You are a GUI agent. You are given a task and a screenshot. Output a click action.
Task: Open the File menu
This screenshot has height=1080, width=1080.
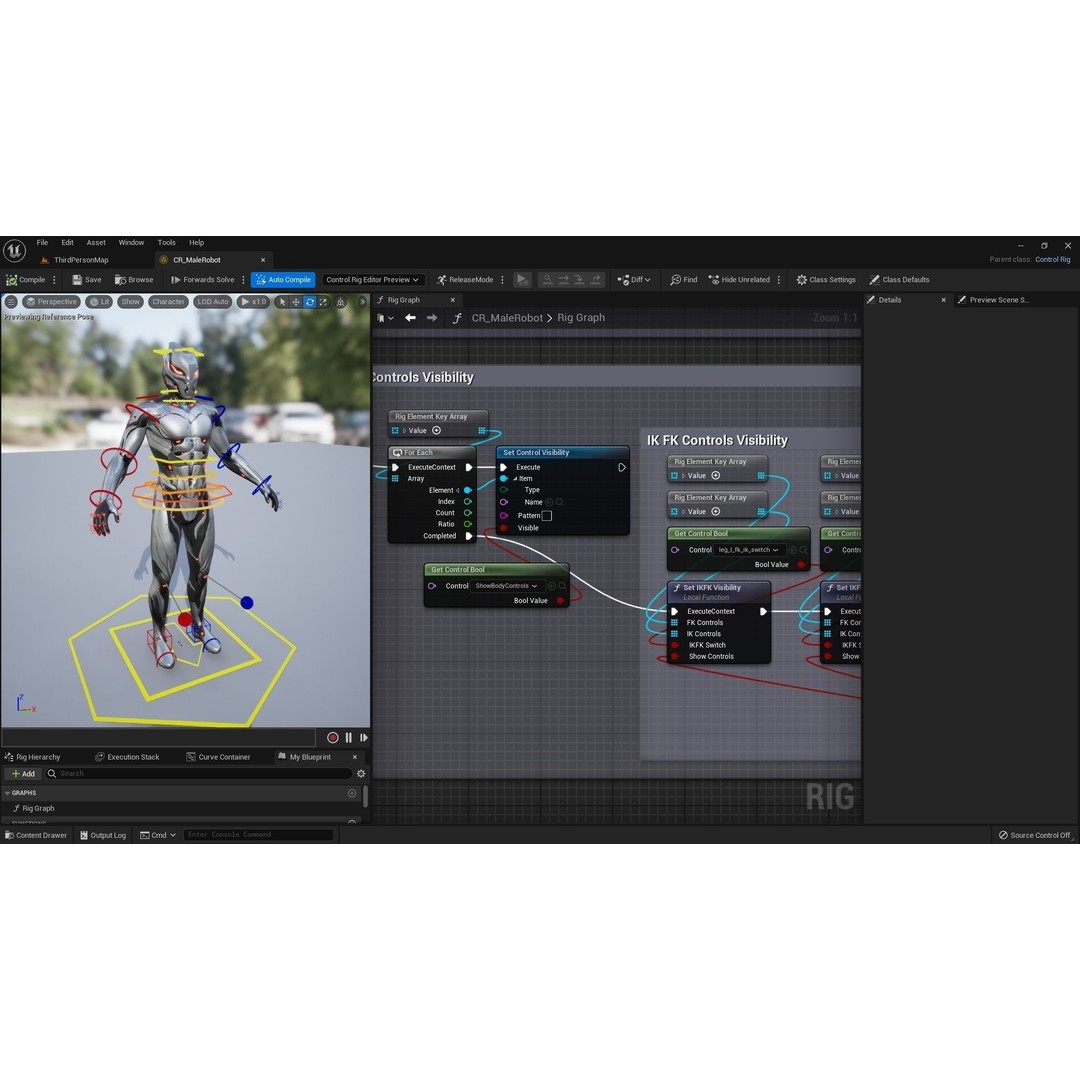point(42,242)
